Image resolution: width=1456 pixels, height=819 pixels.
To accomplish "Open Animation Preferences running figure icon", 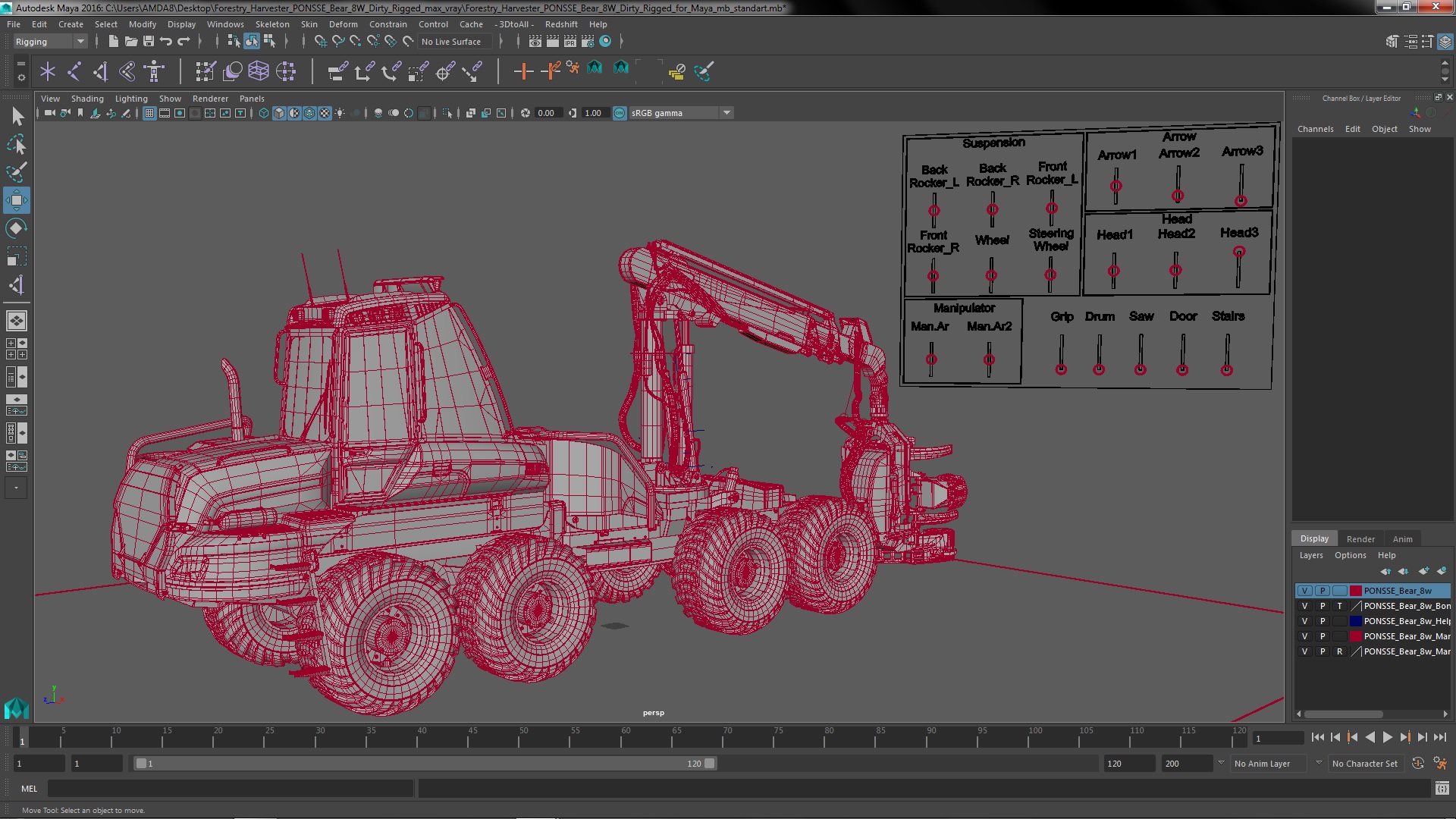I will coord(1439,764).
